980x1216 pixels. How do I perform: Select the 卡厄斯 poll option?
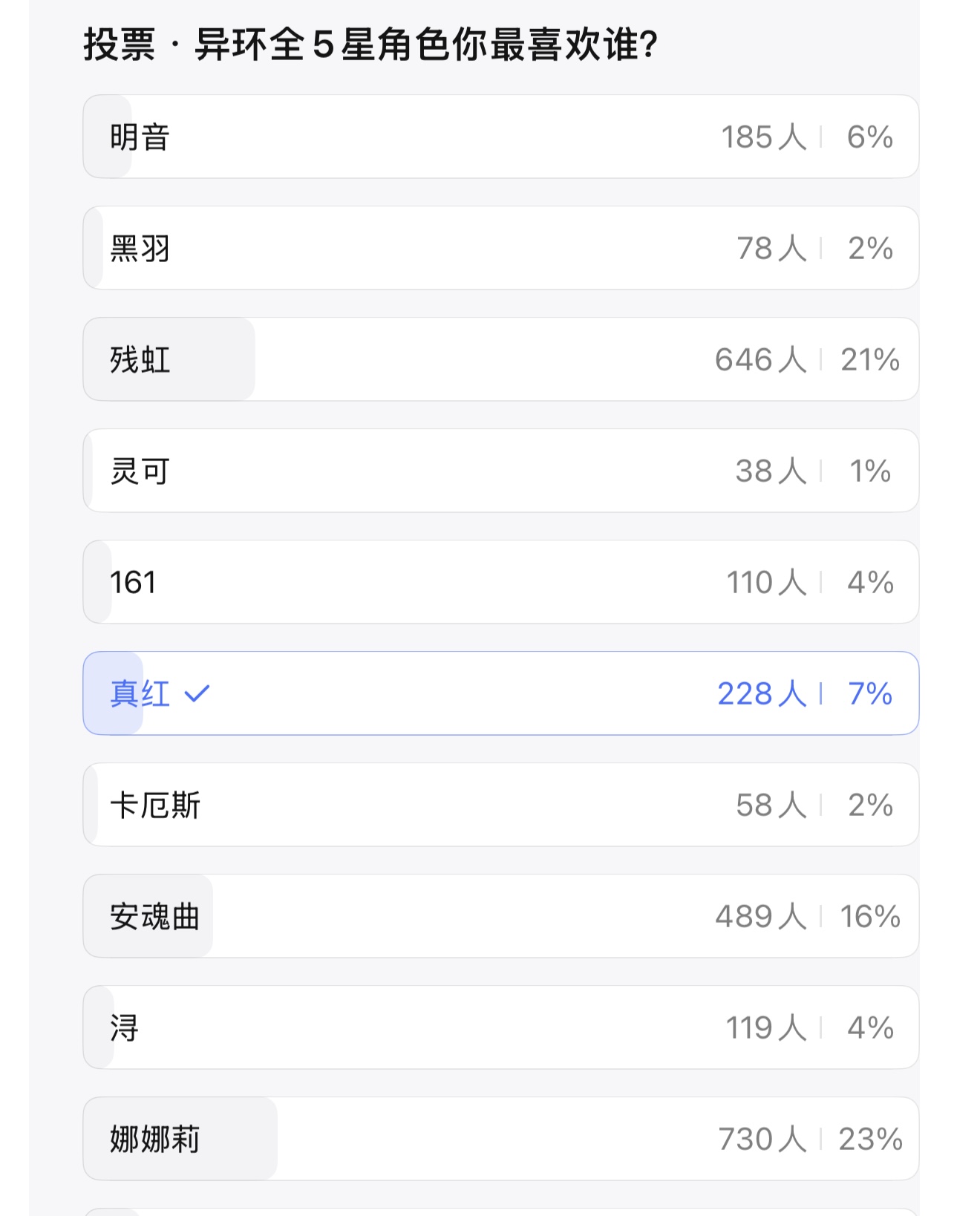tap(501, 805)
